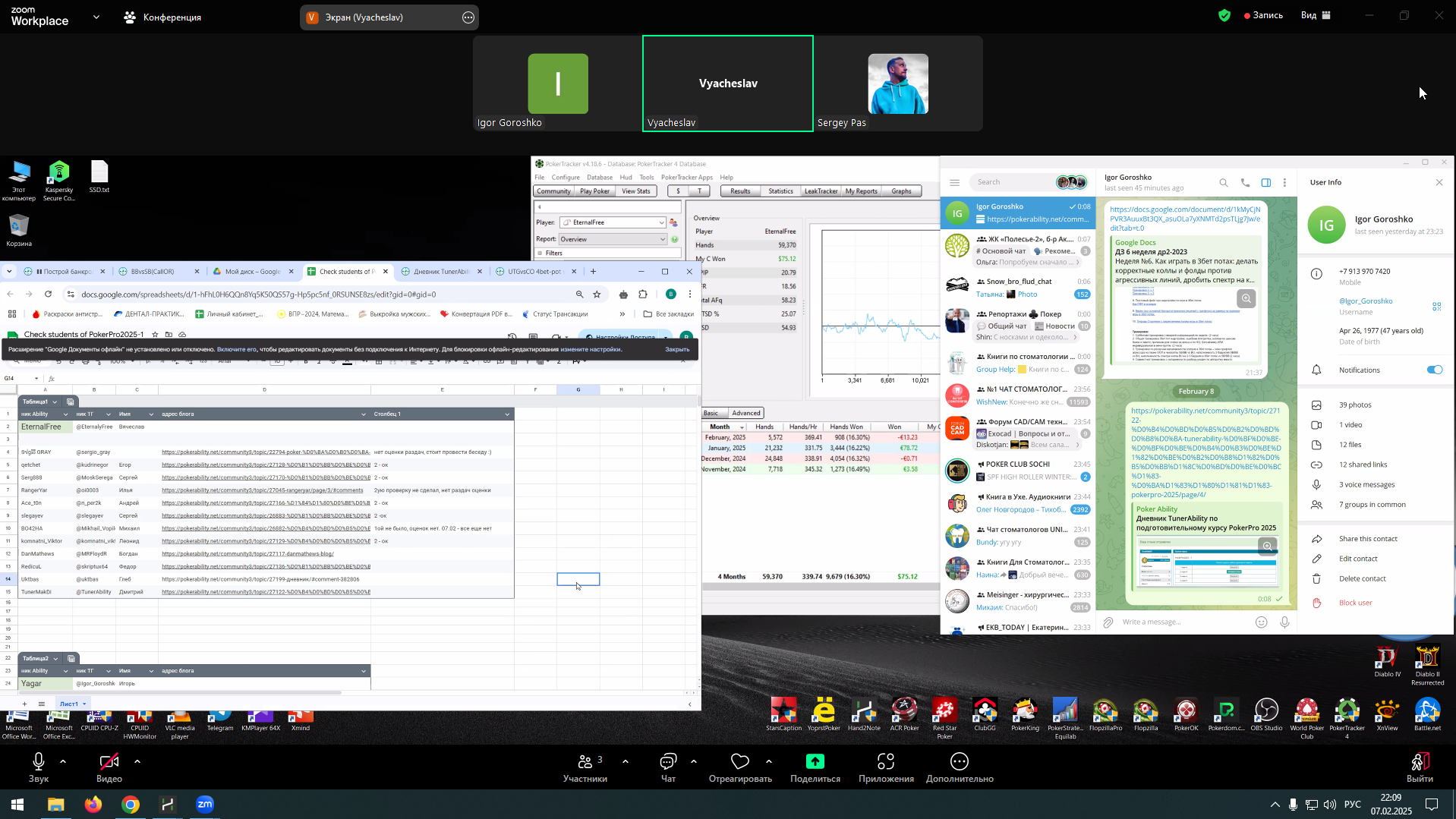Screen dimensions: 1456x819
Task: Open new Chrome tab with plus
Action: (x=593, y=271)
